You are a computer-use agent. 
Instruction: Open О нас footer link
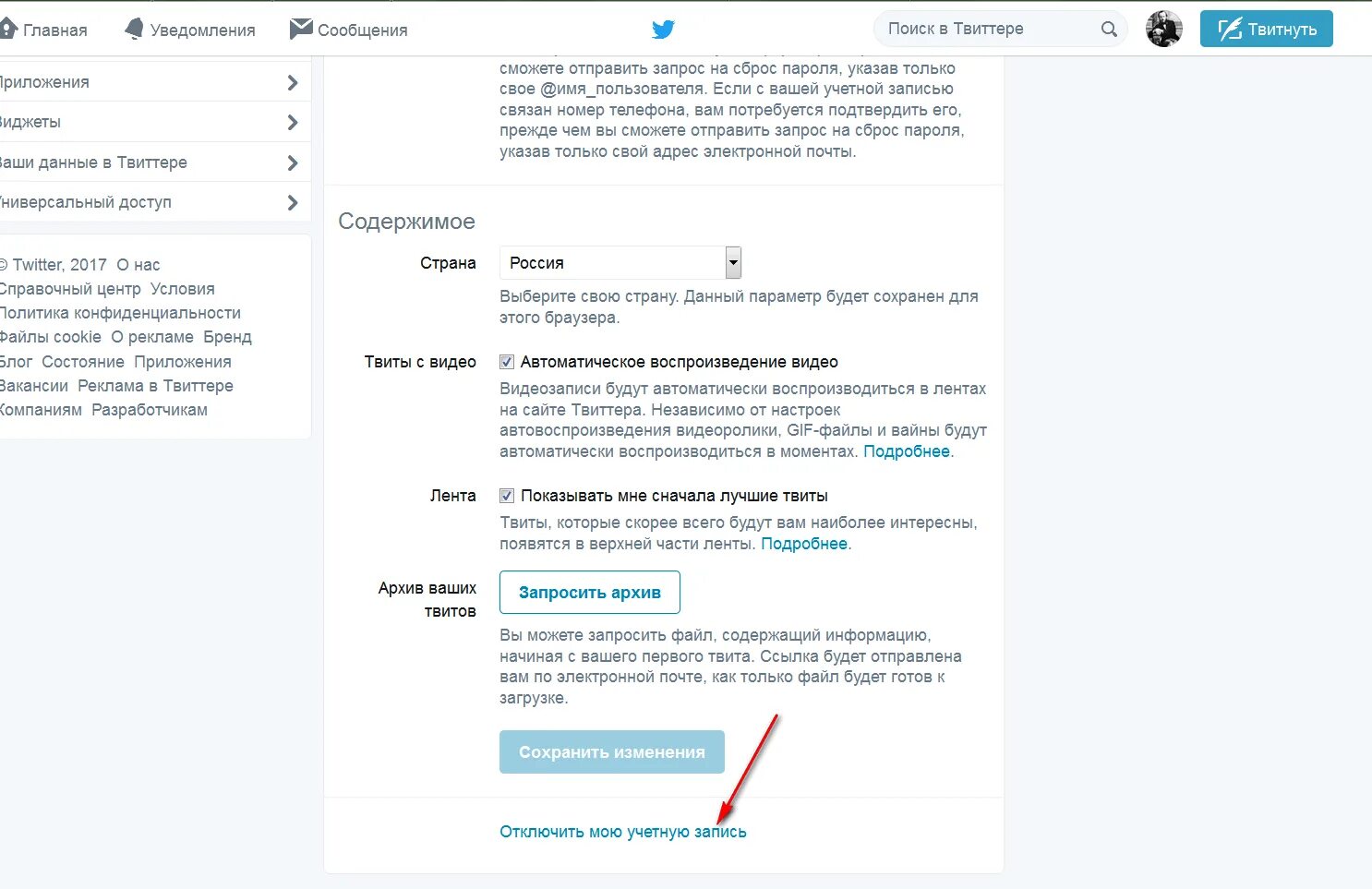click(x=138, y=265)
